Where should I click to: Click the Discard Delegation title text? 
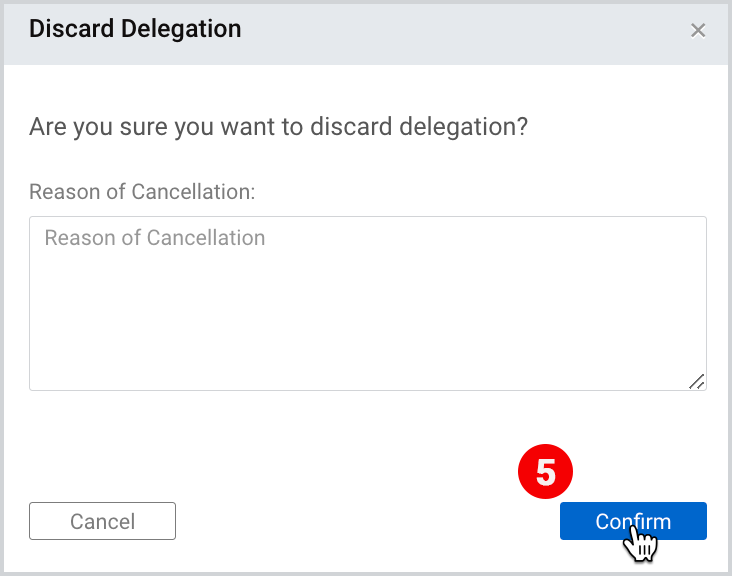click(135, 28)
